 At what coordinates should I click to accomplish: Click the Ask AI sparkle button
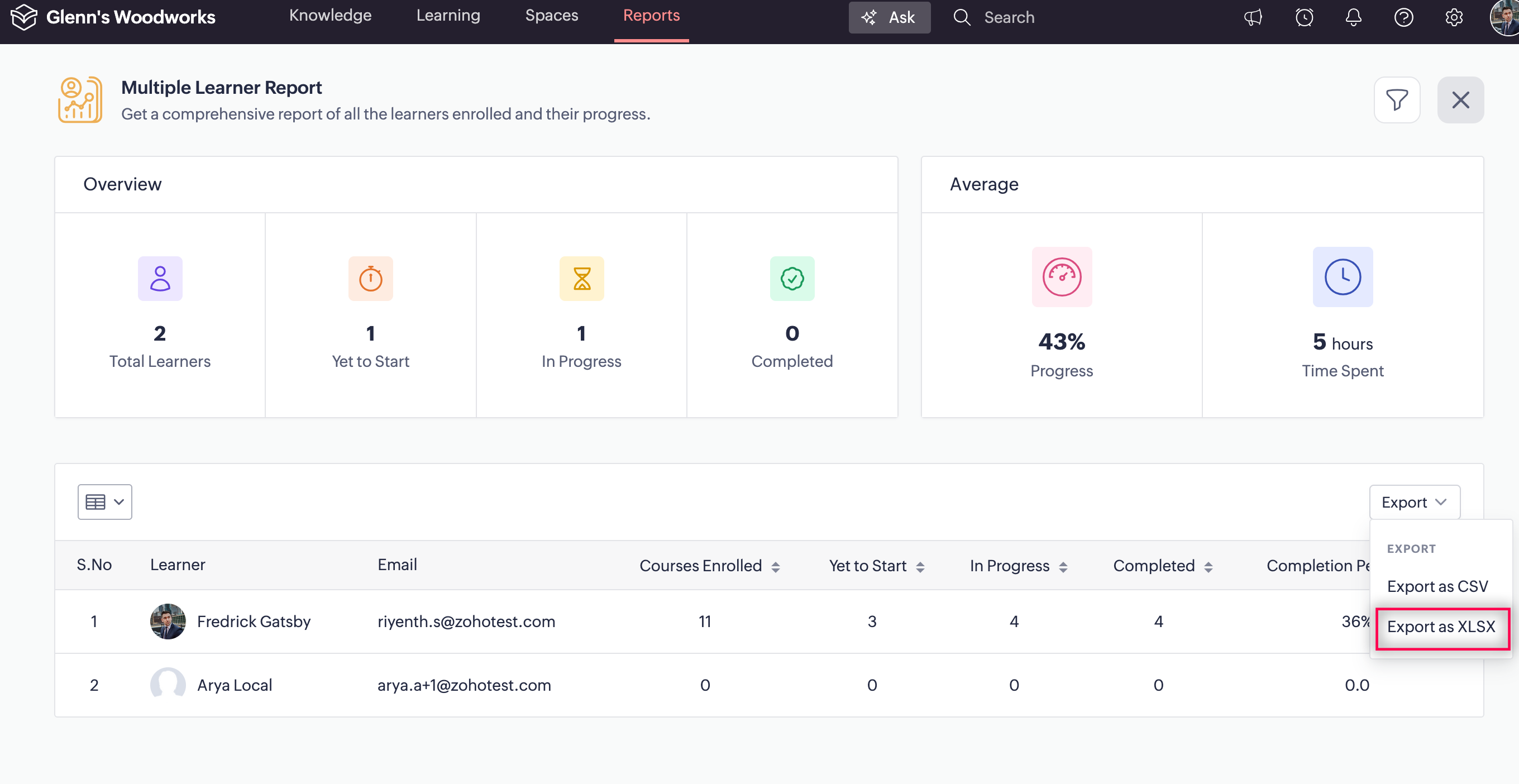point(889,17)
